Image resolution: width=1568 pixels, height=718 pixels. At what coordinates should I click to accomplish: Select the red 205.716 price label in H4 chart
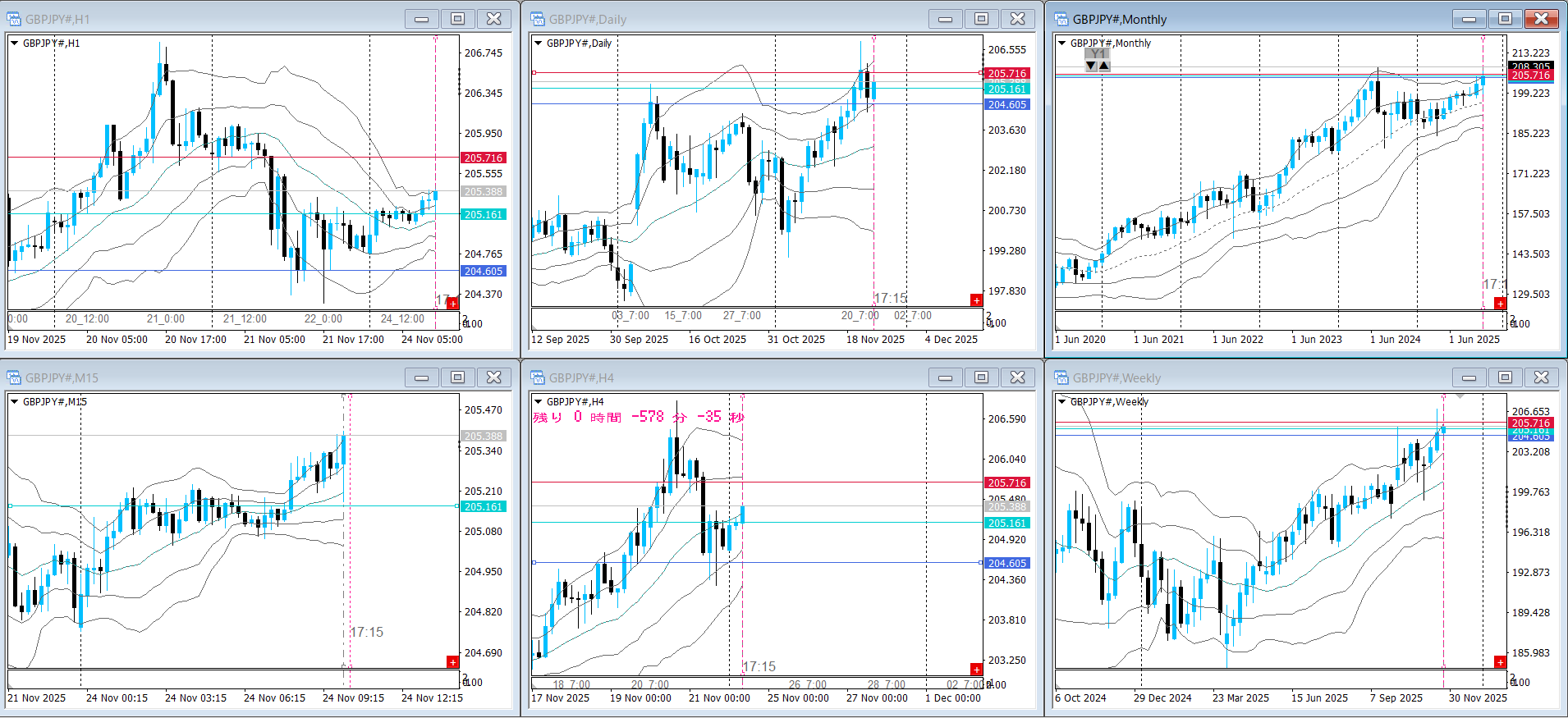pyautogui.click(x=1006, y=482)
